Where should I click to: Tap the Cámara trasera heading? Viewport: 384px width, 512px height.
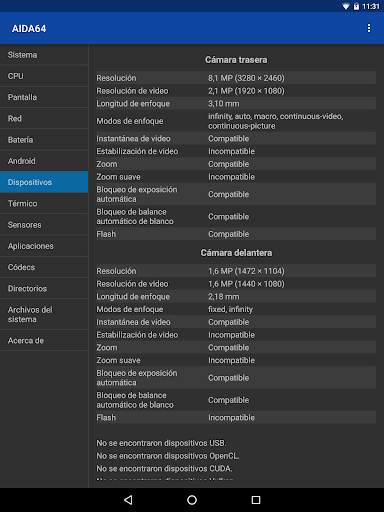[x=236, y=60]
